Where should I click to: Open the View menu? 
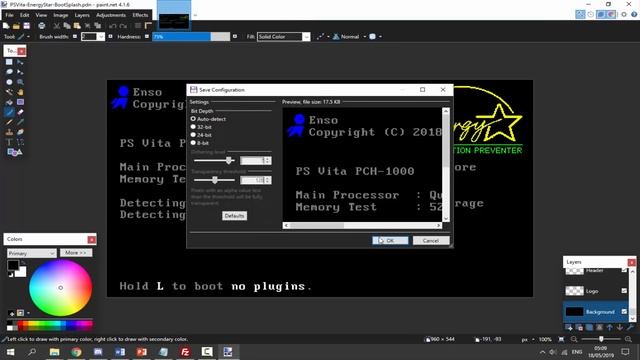tap(41, 15)
